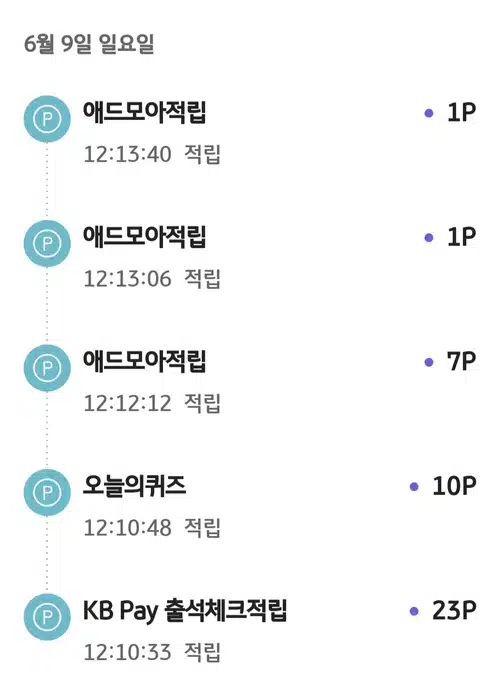Select the purple dot beside 10P
Image resolution: width=500 pixels, height=694 pixels.
click(x=414, y=487)
